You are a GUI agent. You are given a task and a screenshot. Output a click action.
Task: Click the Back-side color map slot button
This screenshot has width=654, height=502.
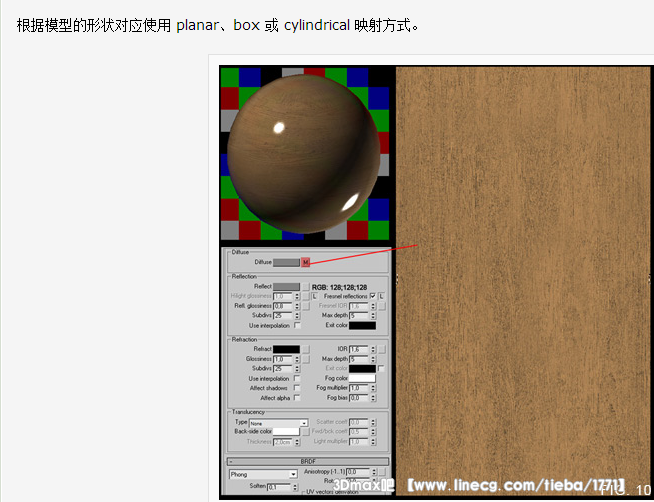[306, 432]
